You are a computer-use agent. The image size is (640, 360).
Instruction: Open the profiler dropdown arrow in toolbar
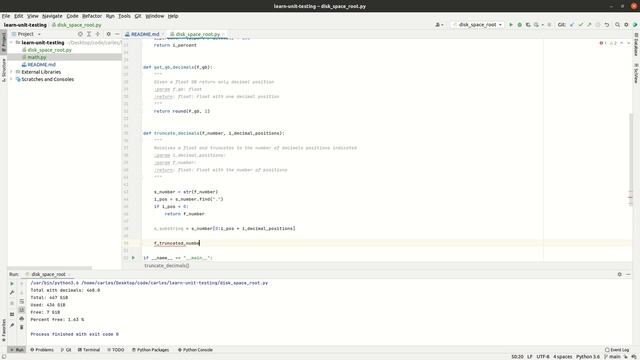(x=542, y=25)
